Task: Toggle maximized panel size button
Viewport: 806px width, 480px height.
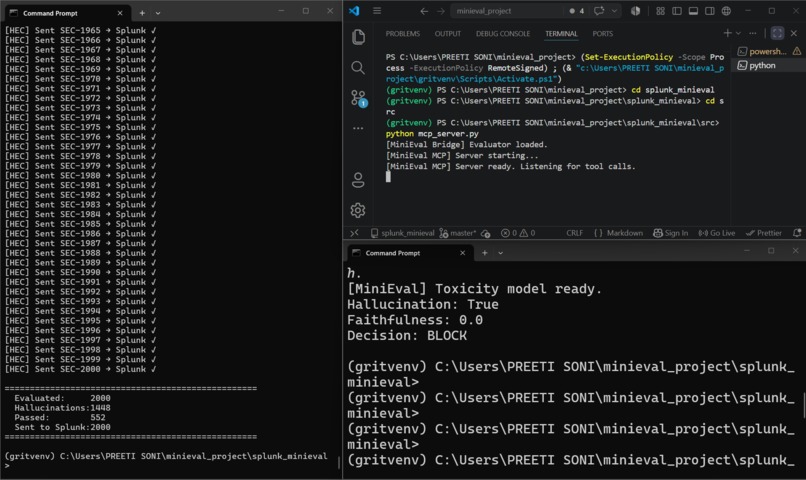Action: [777, 33]
